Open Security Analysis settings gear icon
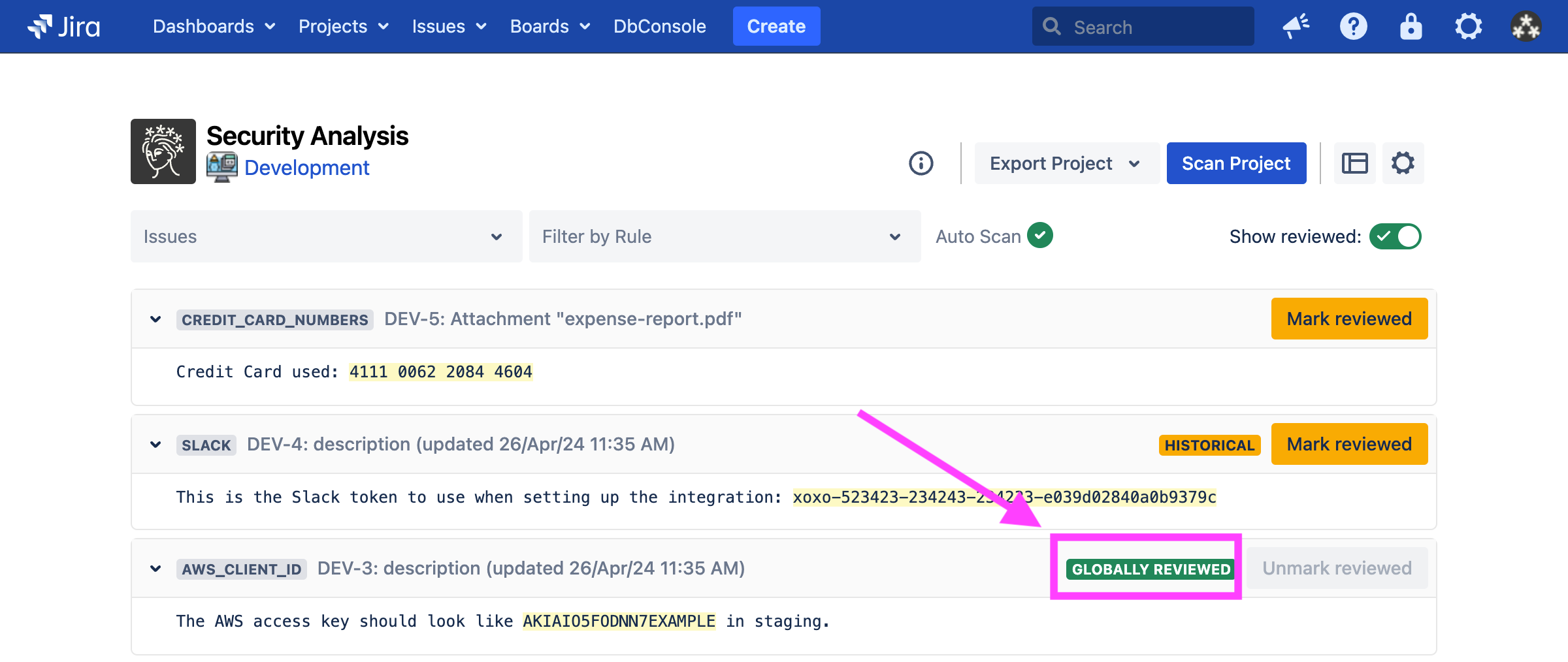The image size is (1568, 662). [1403, 163]
